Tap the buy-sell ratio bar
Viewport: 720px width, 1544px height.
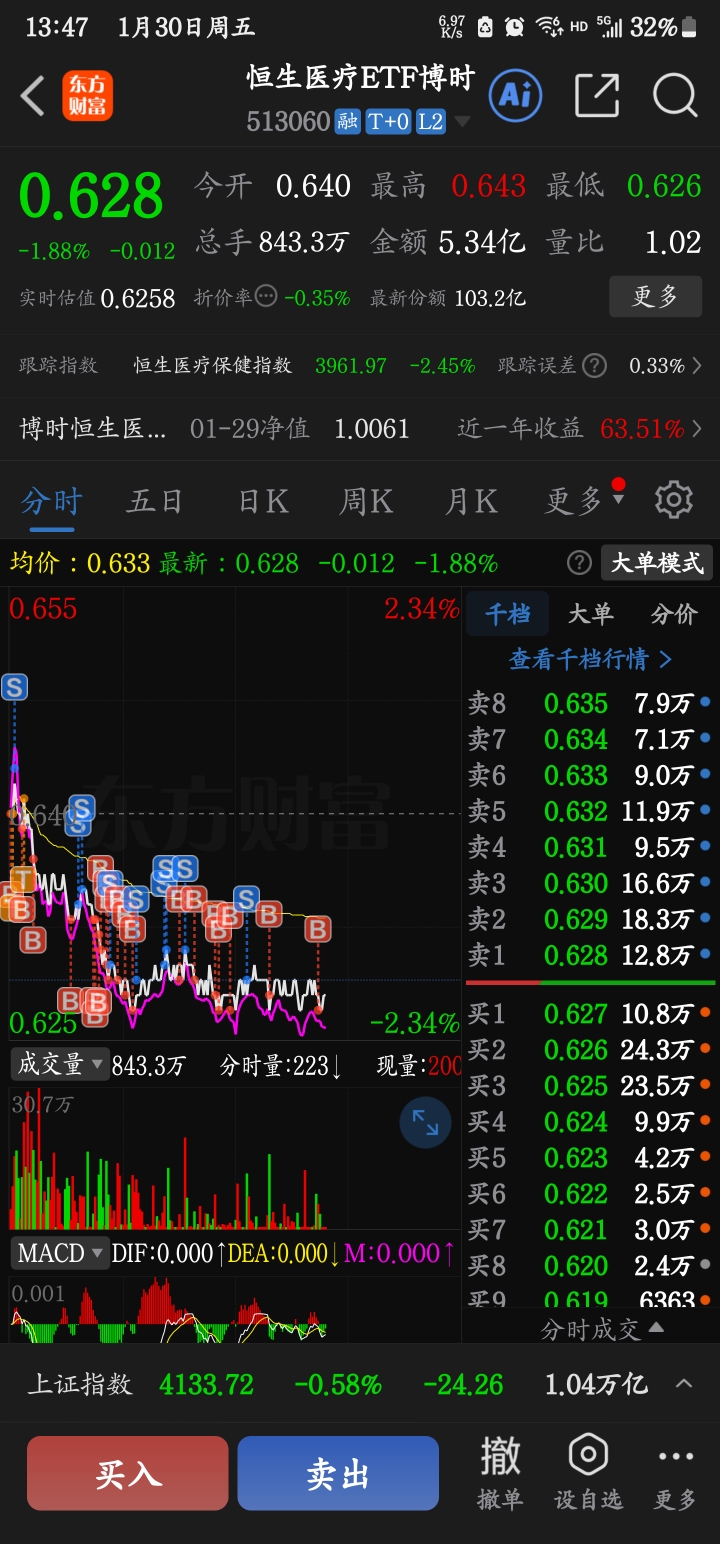(x=590, y=983)
